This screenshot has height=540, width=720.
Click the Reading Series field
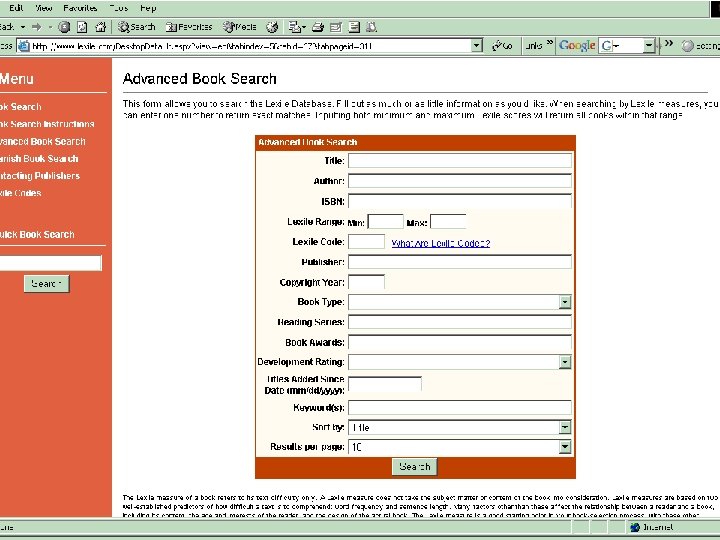460,322
